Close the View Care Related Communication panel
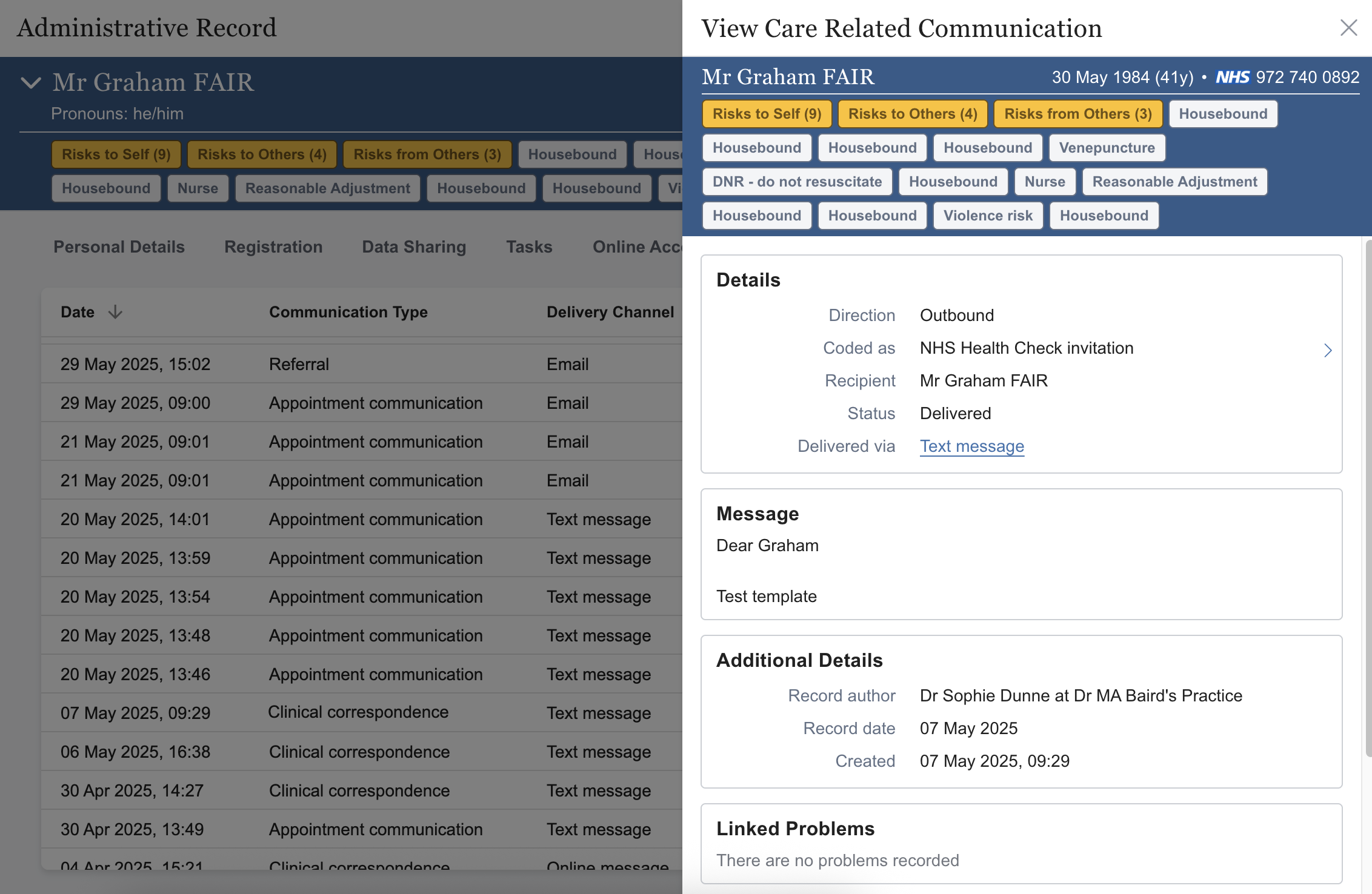This screenshot has height=894, width=1372. coord(1348,28)
